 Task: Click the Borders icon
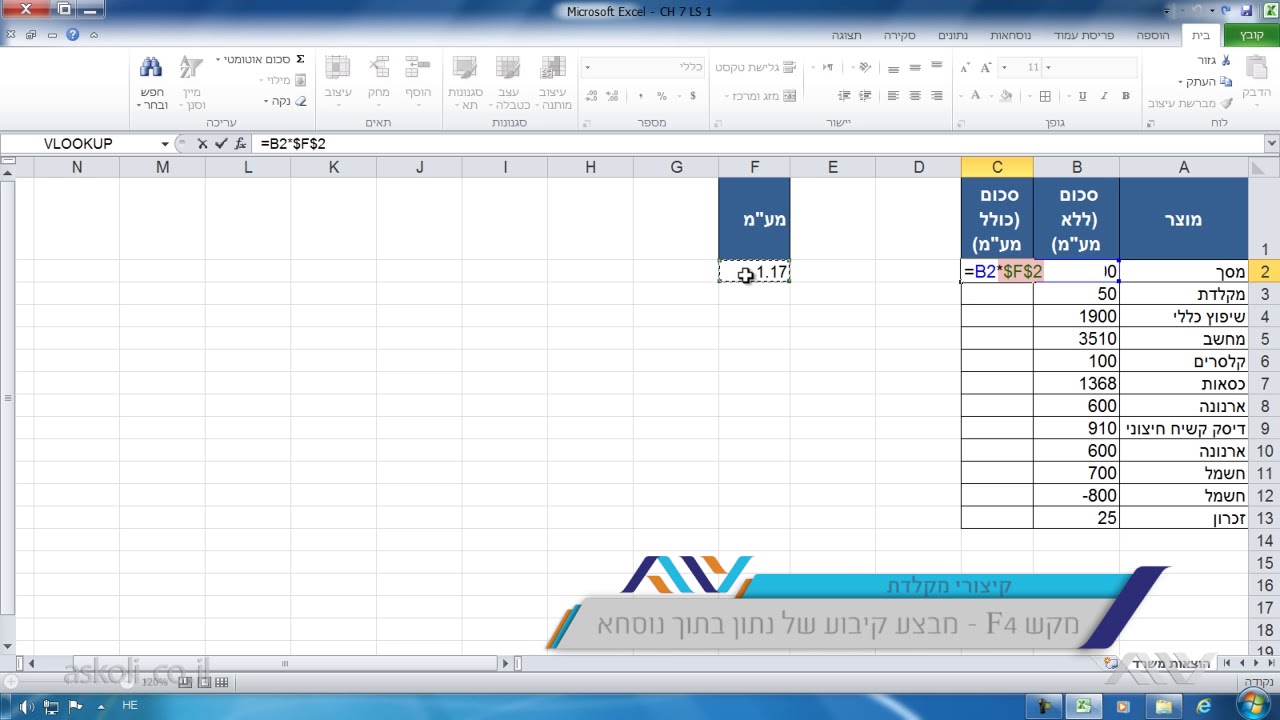coord(1046,96)
